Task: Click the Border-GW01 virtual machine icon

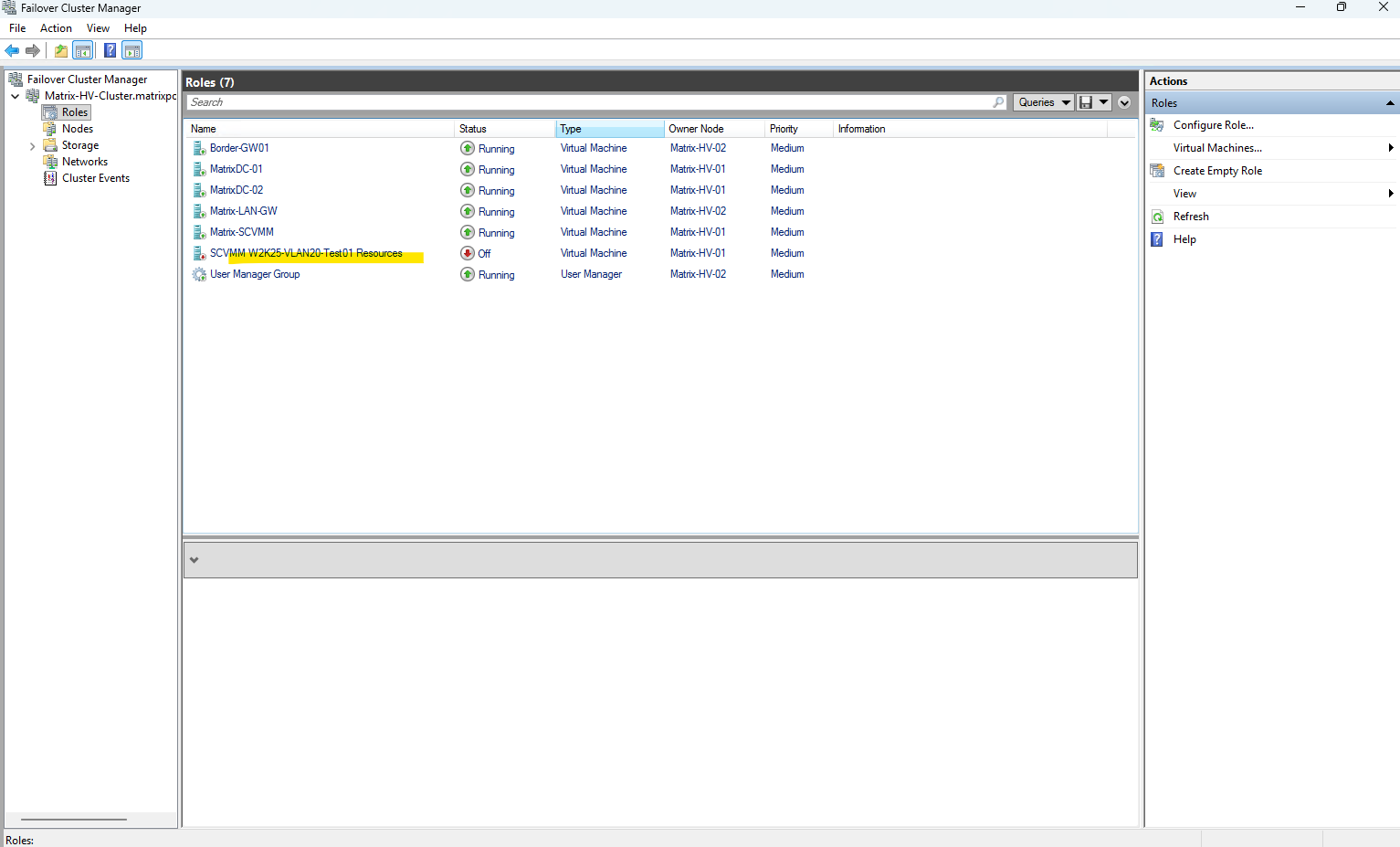Action: pos(199,148)
